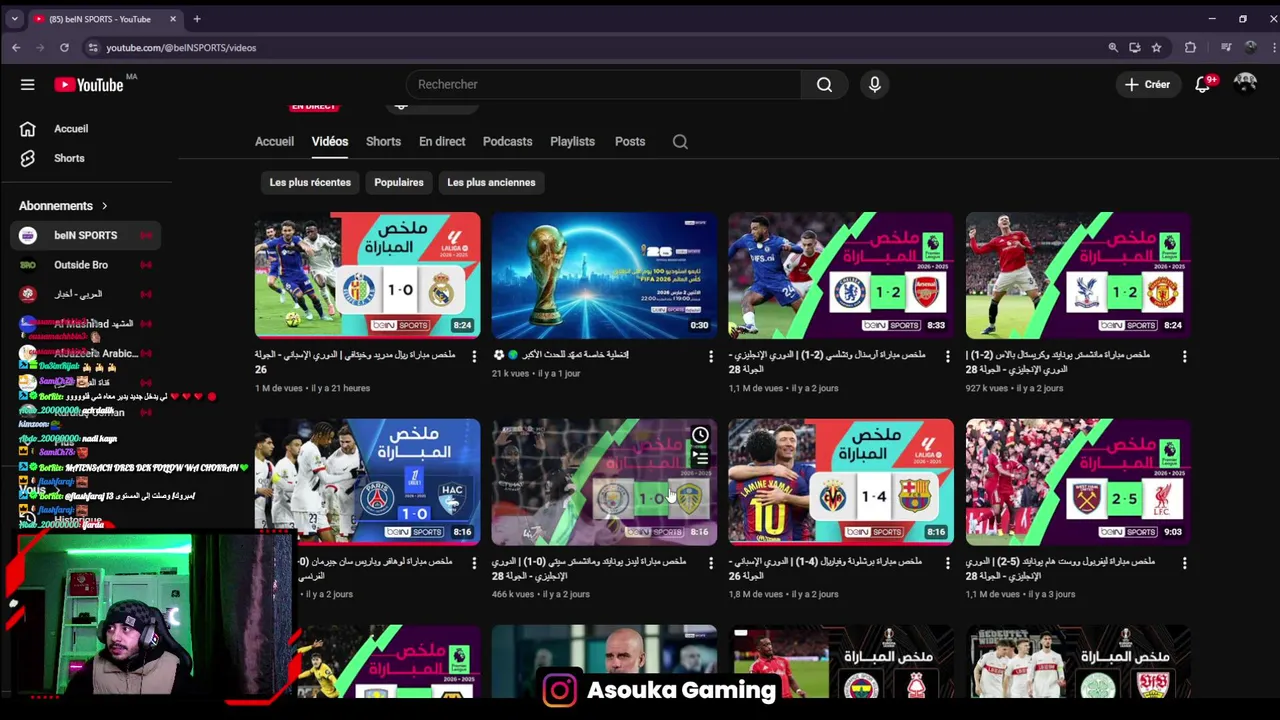Go back with the browser back arrow
1280x720 pixels.
[16, 47]
